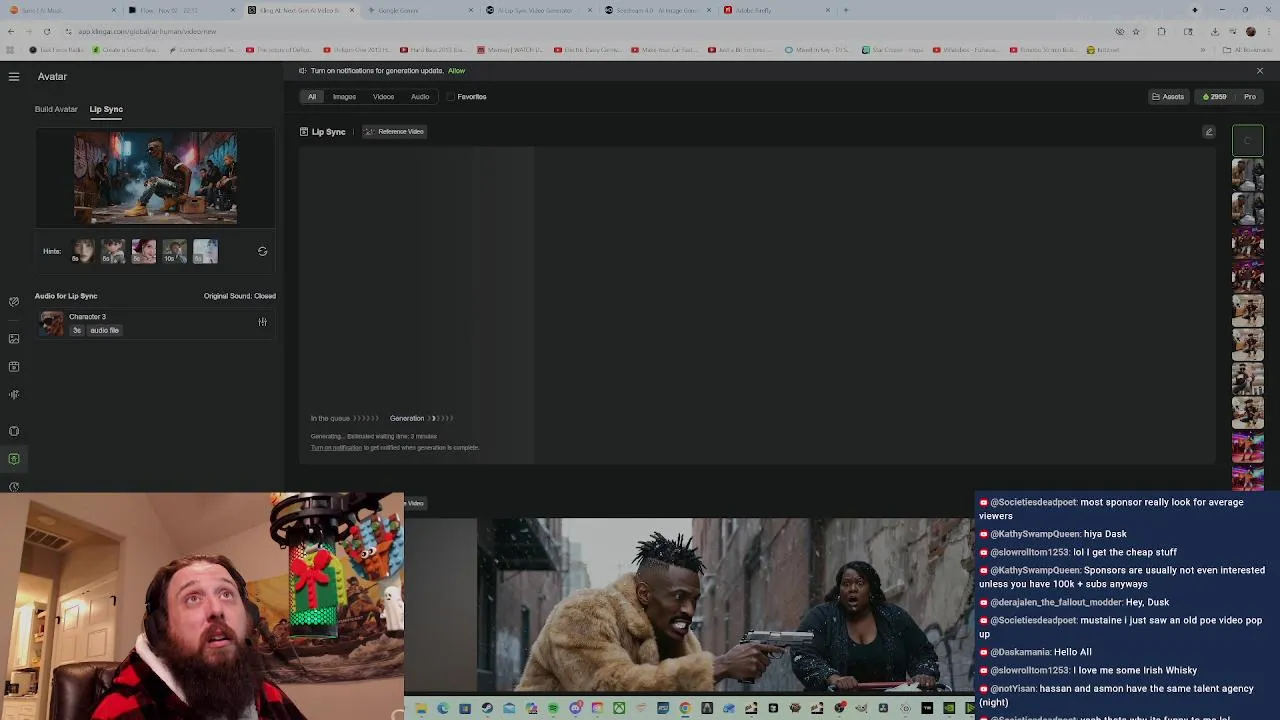Open the browser extensions puzzle icon
The image size is (1280, 720).
tap(1162, 31)
